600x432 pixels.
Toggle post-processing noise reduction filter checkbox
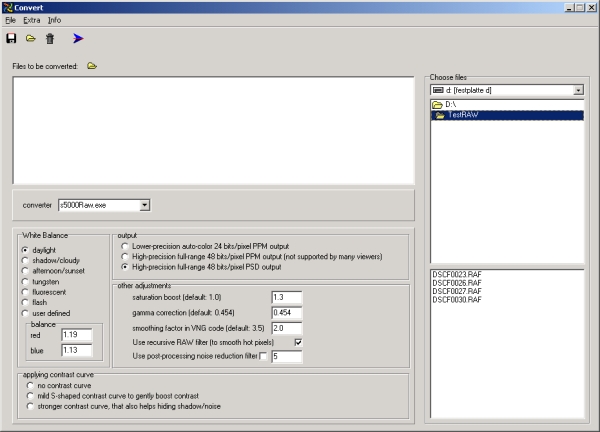pyautogui.click(x=263, y=357)
